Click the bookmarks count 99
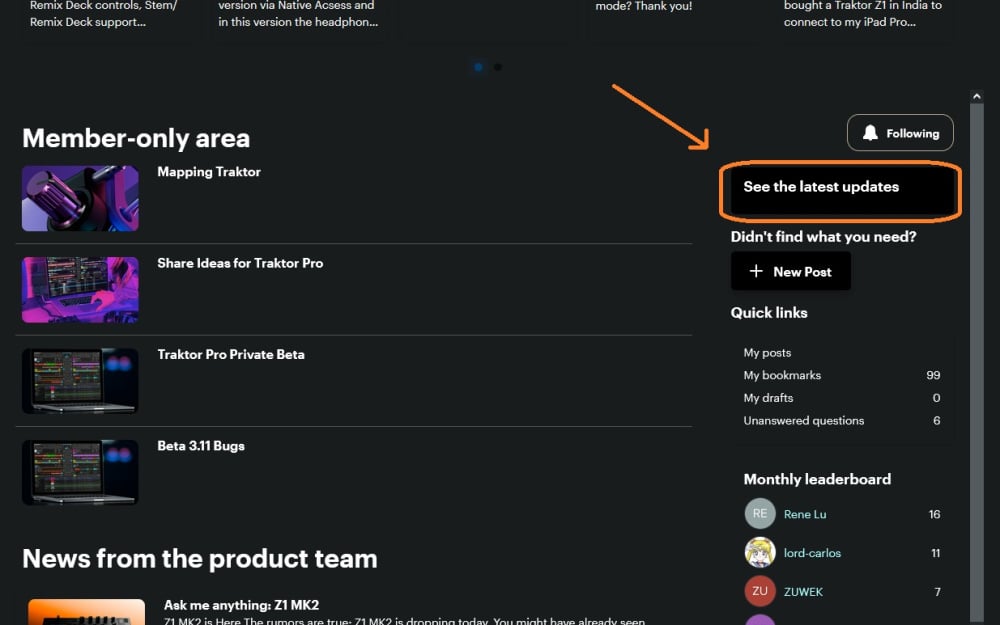Image resolution: width=1000 pixels, height=625 pixels. (933, 375)
